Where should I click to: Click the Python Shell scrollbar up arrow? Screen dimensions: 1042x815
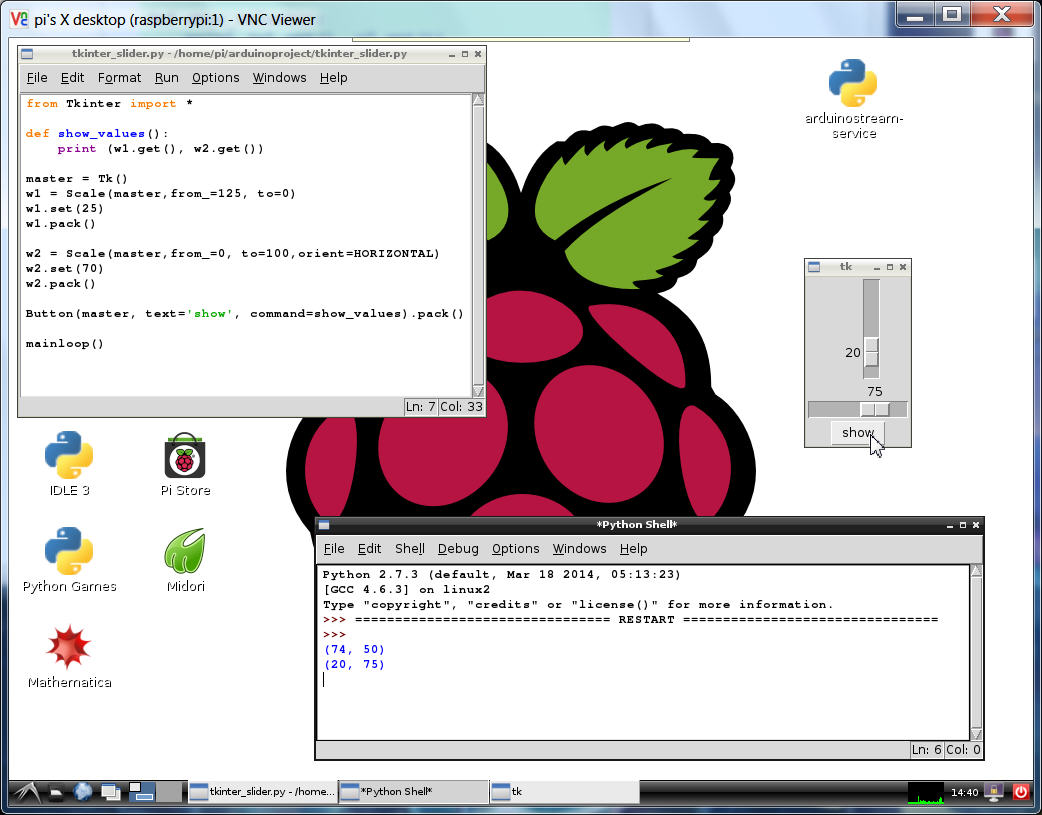click(x=976, y=571)
